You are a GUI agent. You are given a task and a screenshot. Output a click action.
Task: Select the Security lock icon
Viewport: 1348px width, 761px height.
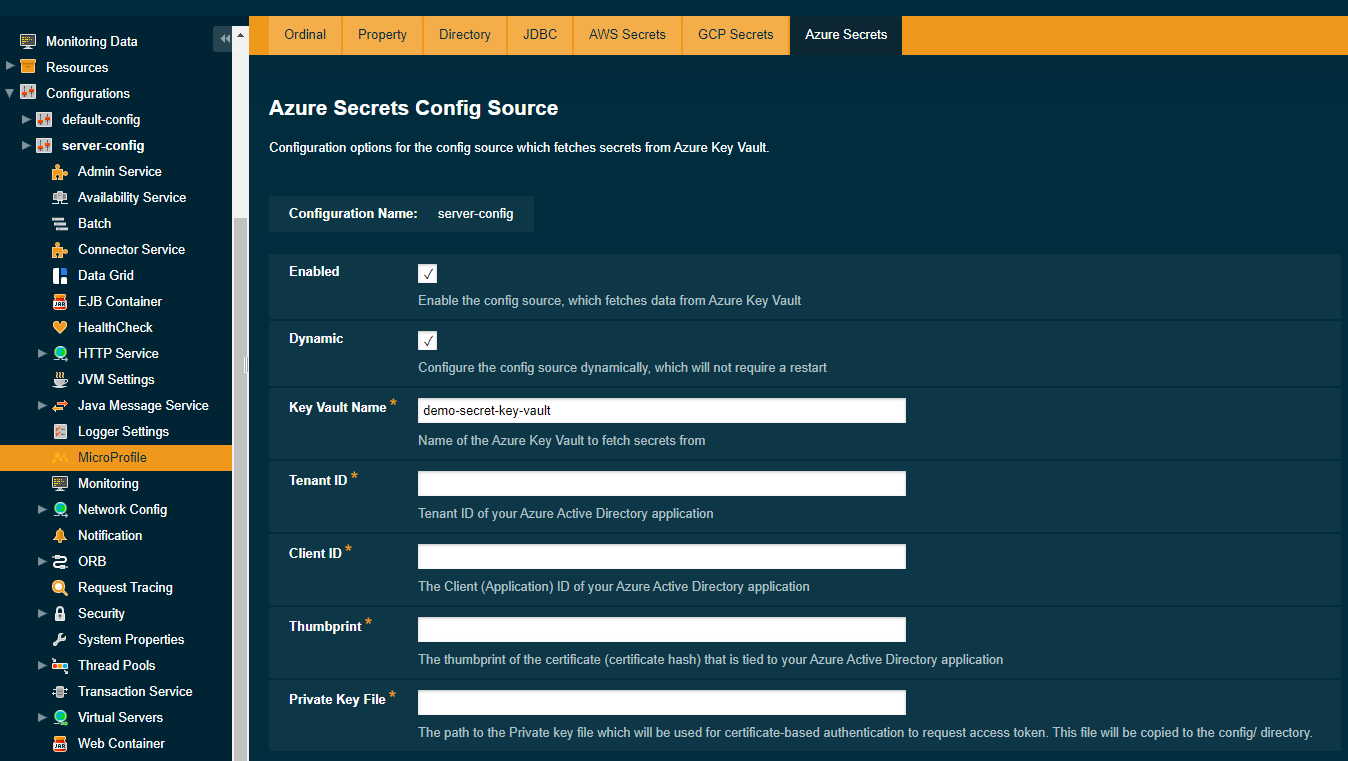tap(60, 613)
